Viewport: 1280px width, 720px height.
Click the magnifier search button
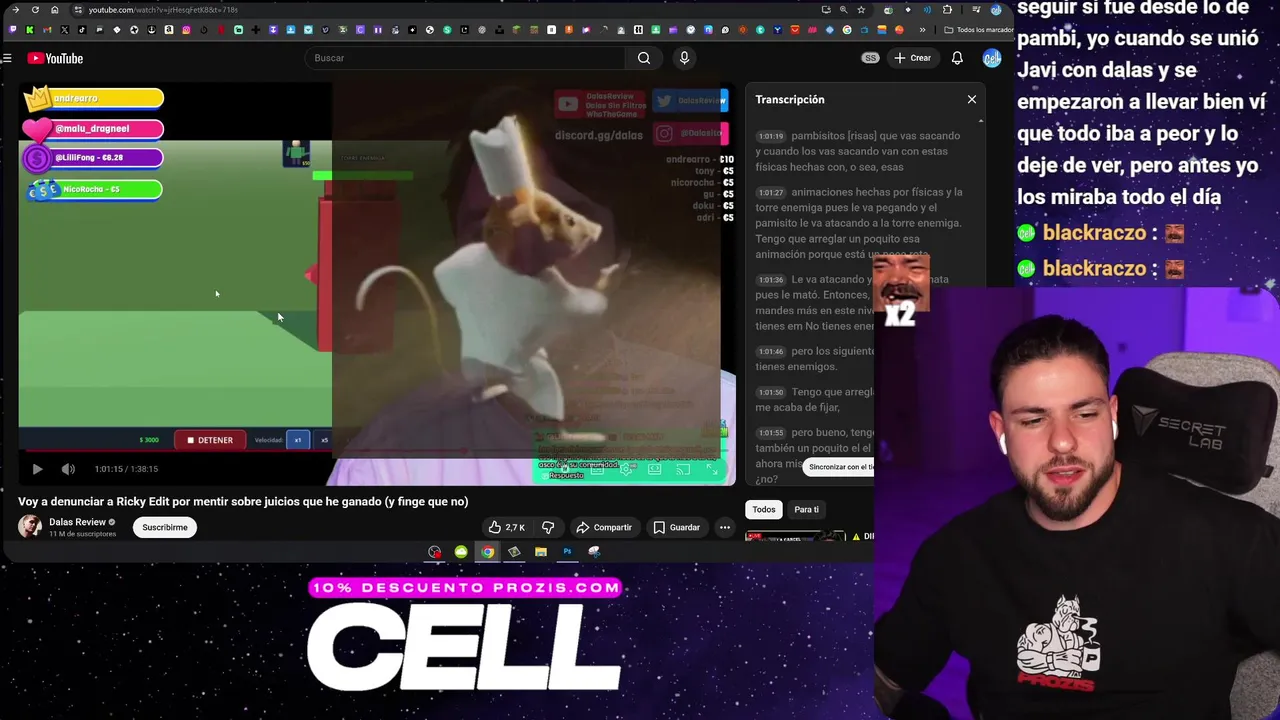point(644,58)
